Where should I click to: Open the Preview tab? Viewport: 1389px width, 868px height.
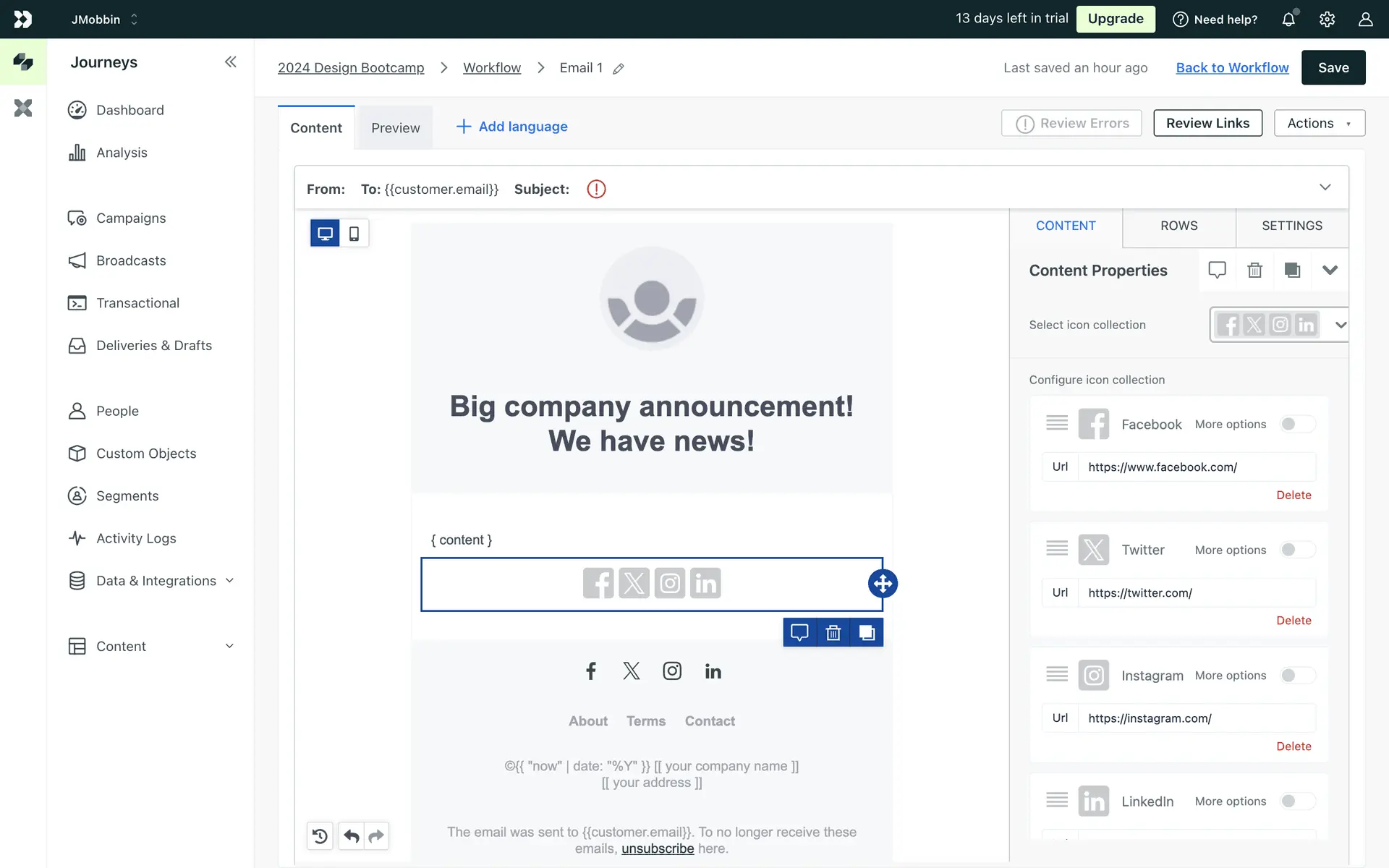[395, 128]
